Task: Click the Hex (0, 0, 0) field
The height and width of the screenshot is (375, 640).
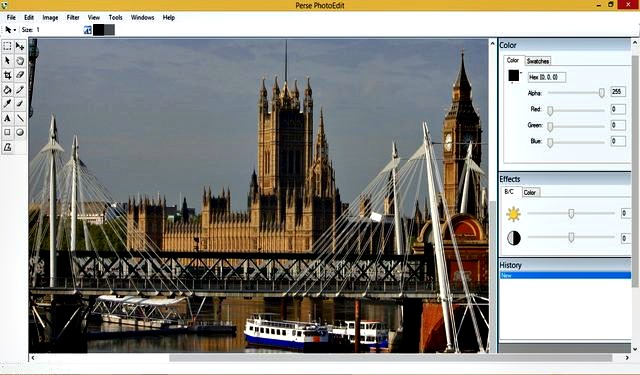Action: click(547, 77)
